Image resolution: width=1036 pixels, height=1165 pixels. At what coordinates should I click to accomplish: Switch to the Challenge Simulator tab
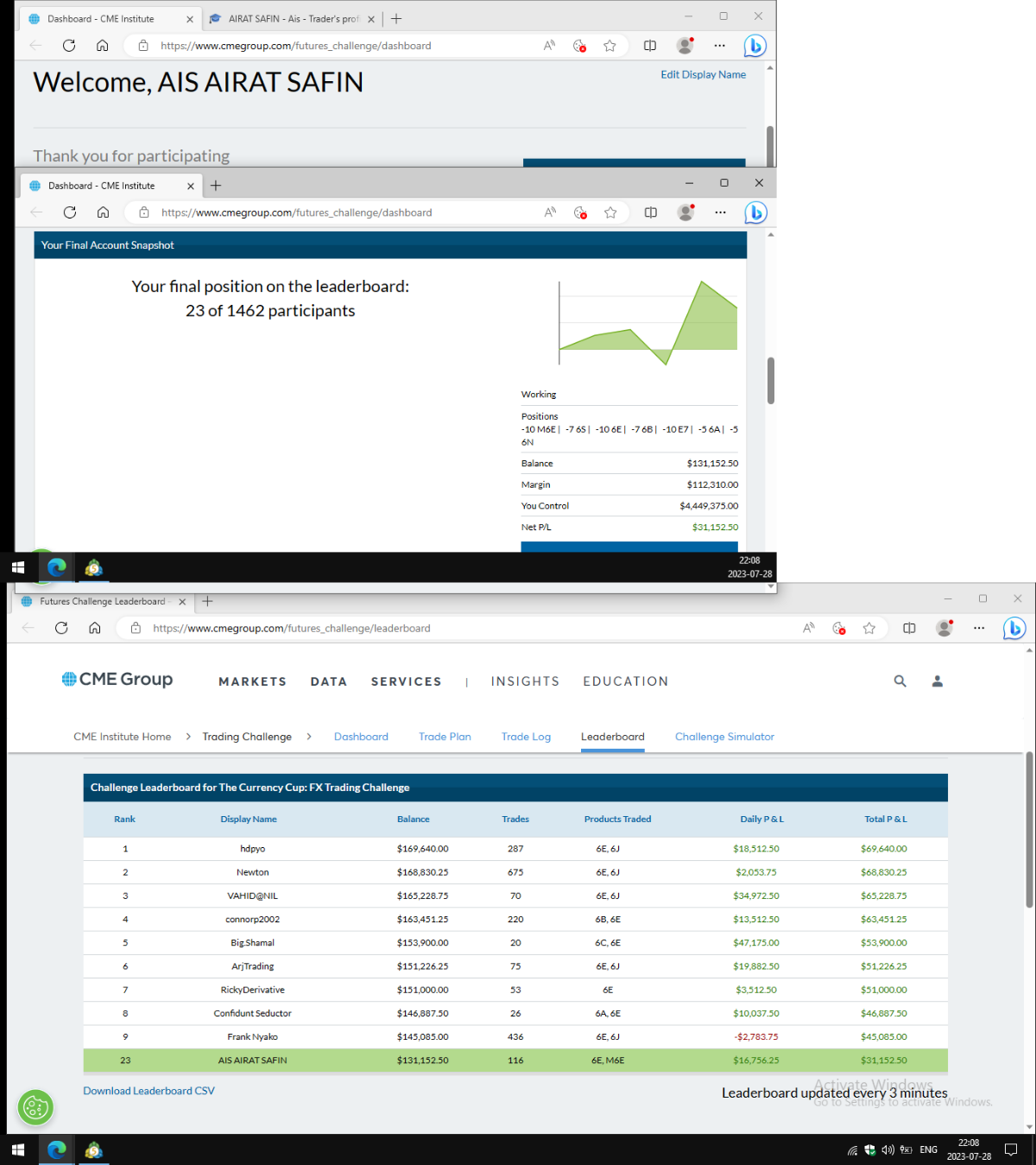pos(724,737)
